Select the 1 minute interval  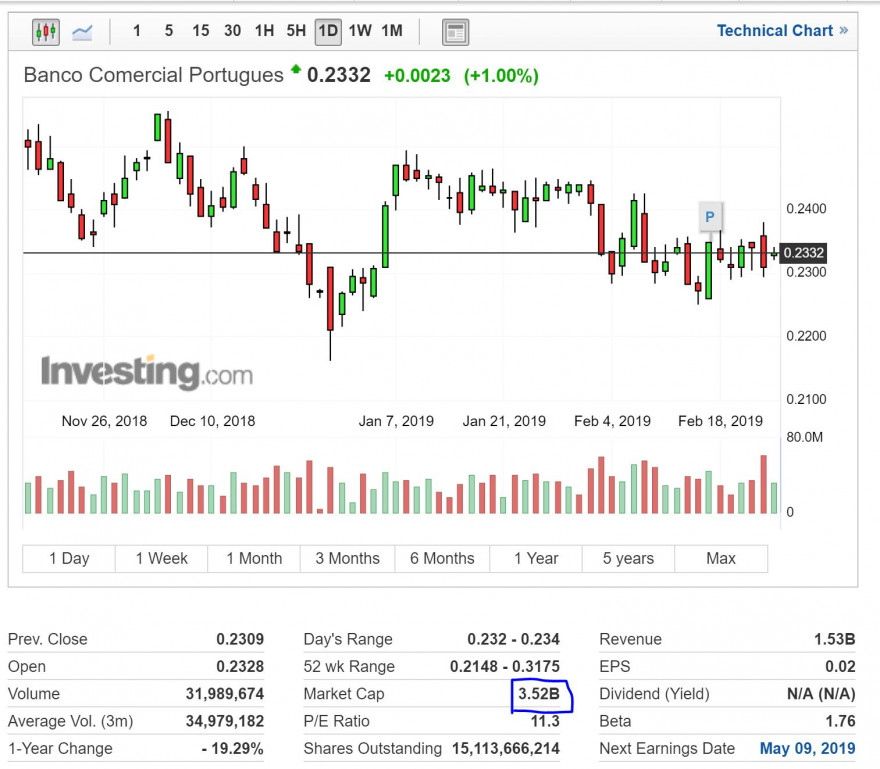136,31
